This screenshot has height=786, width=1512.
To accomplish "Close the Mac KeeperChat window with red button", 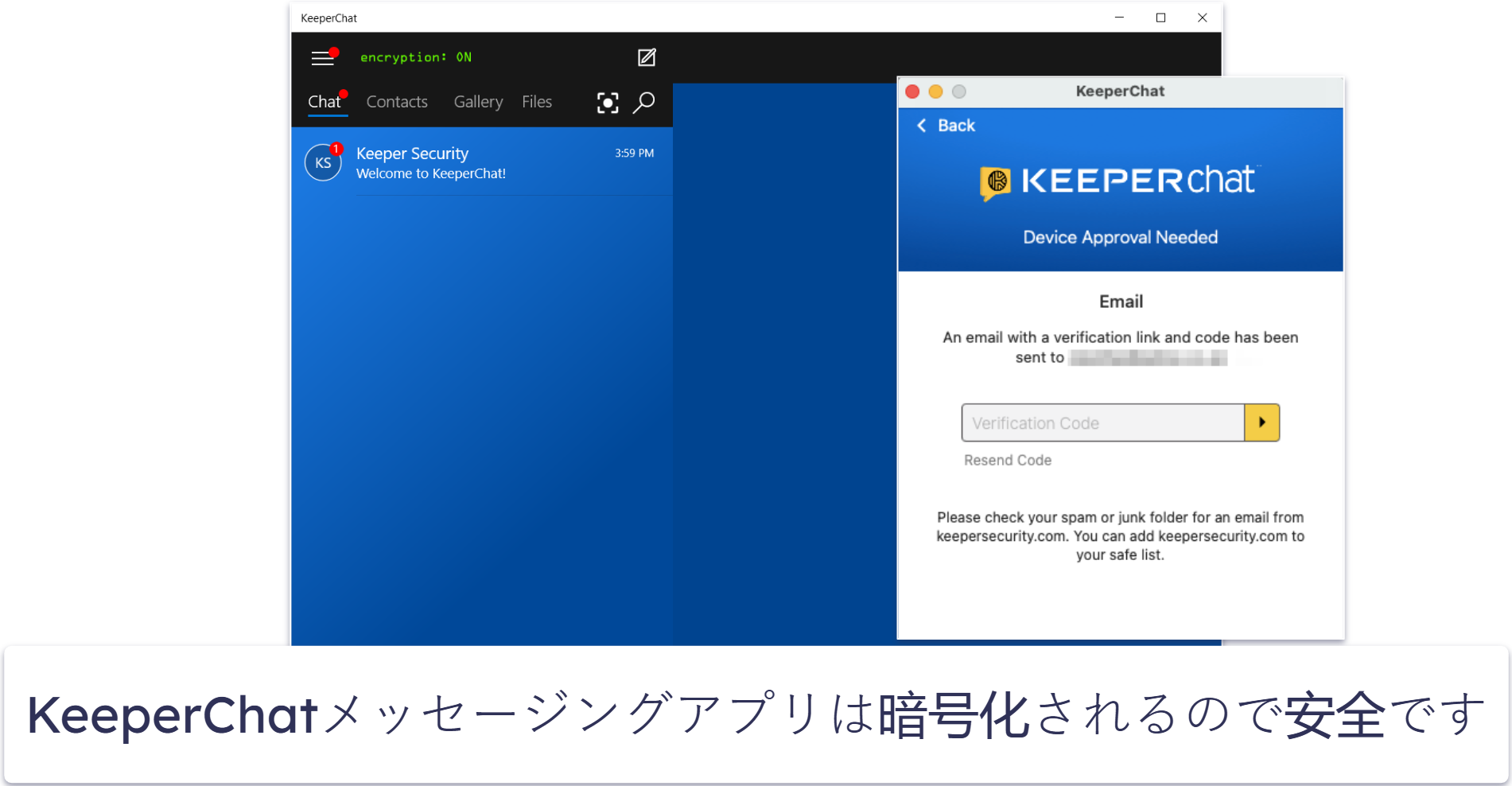I will (912, 91).
